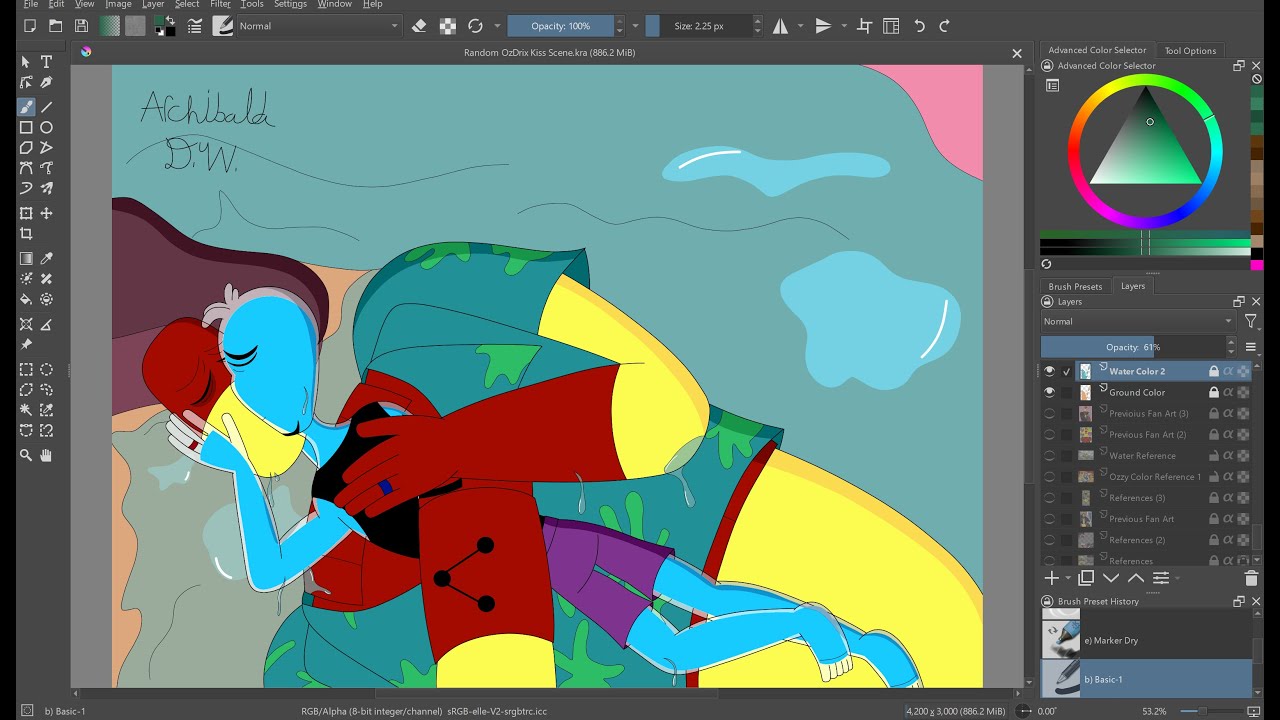Select the Gradient tool
The image size is (1280, 720).
(26, 258)
